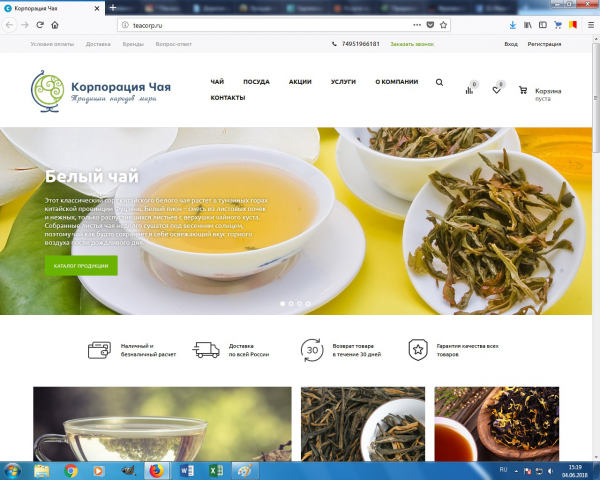
Task: Open File Explorer from taskbar
Action: coord(41,471)
